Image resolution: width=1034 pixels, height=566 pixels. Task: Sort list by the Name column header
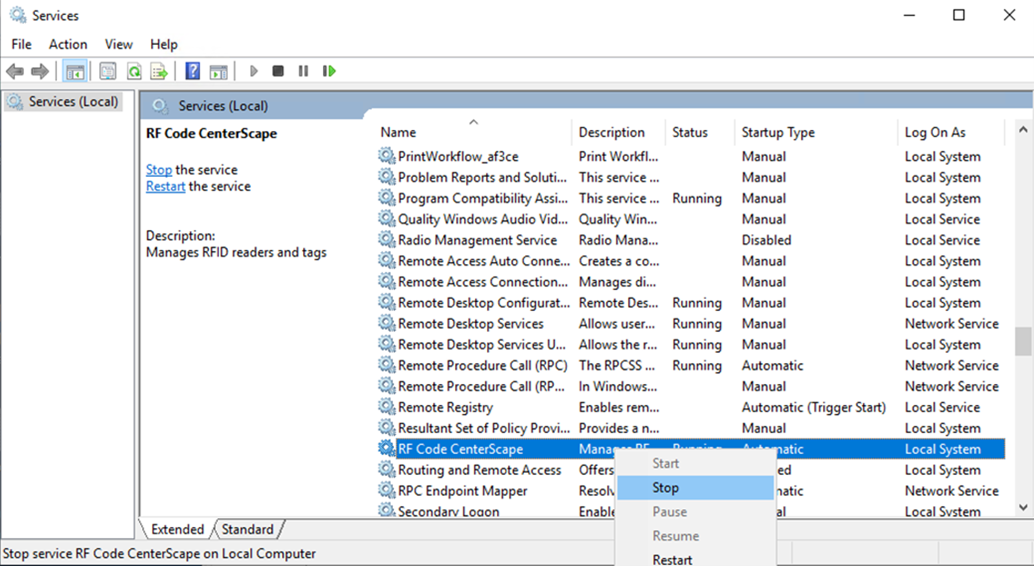click(x=398, y=132)
